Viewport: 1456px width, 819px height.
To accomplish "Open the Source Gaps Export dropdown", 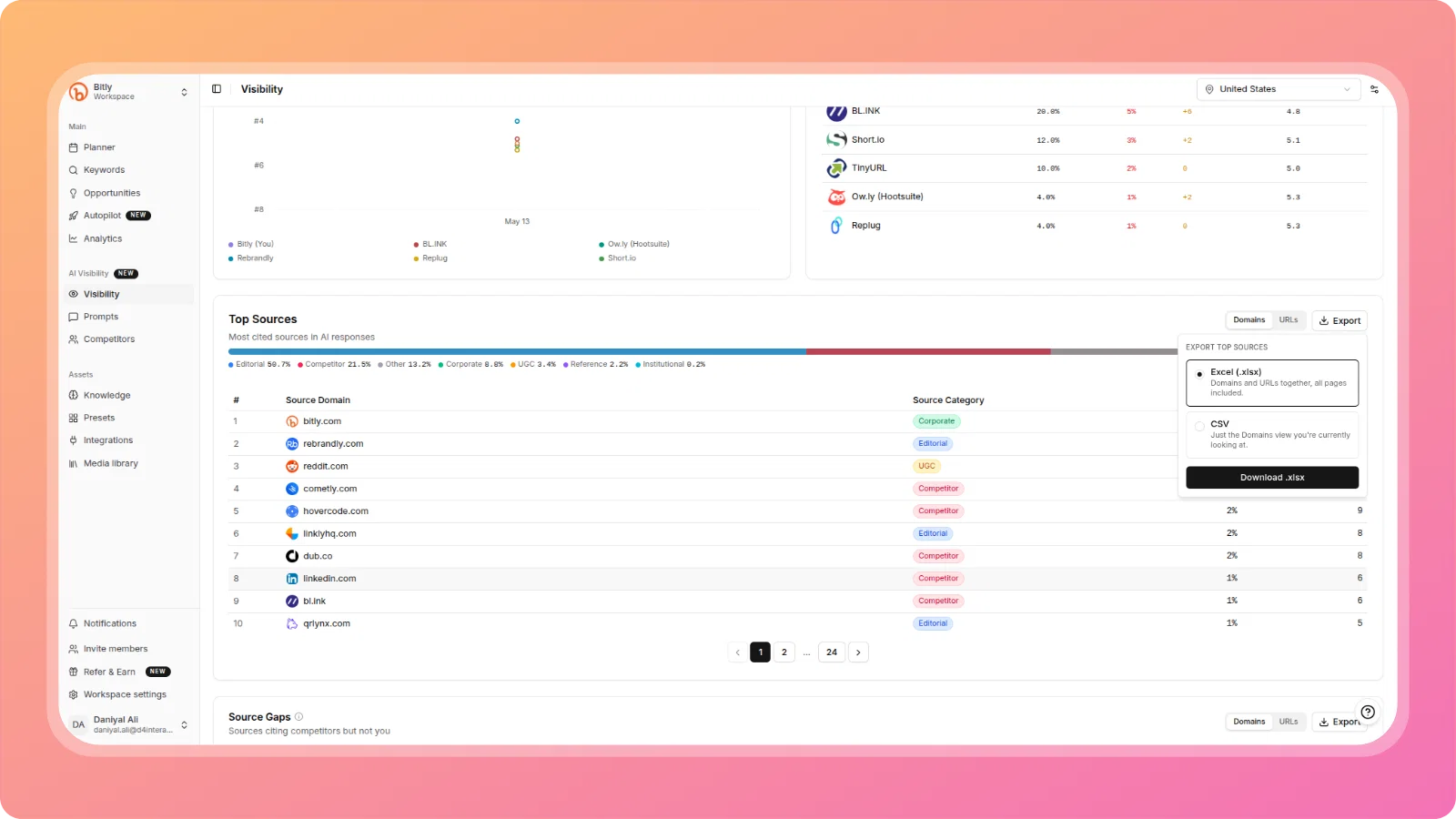I will coord(1340,722).
